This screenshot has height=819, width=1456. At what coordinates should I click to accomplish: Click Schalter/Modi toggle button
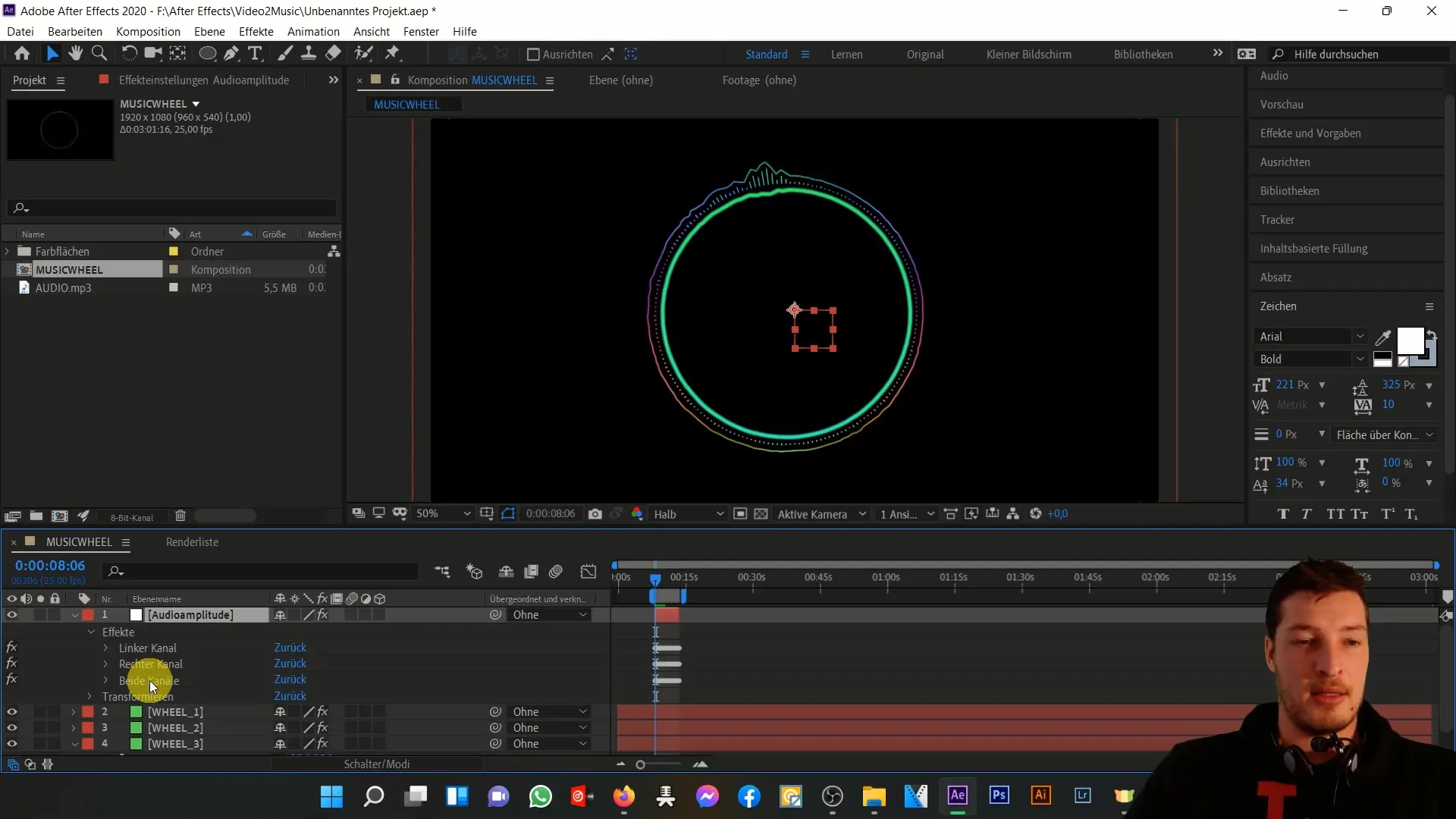click(x=377, y=764)
